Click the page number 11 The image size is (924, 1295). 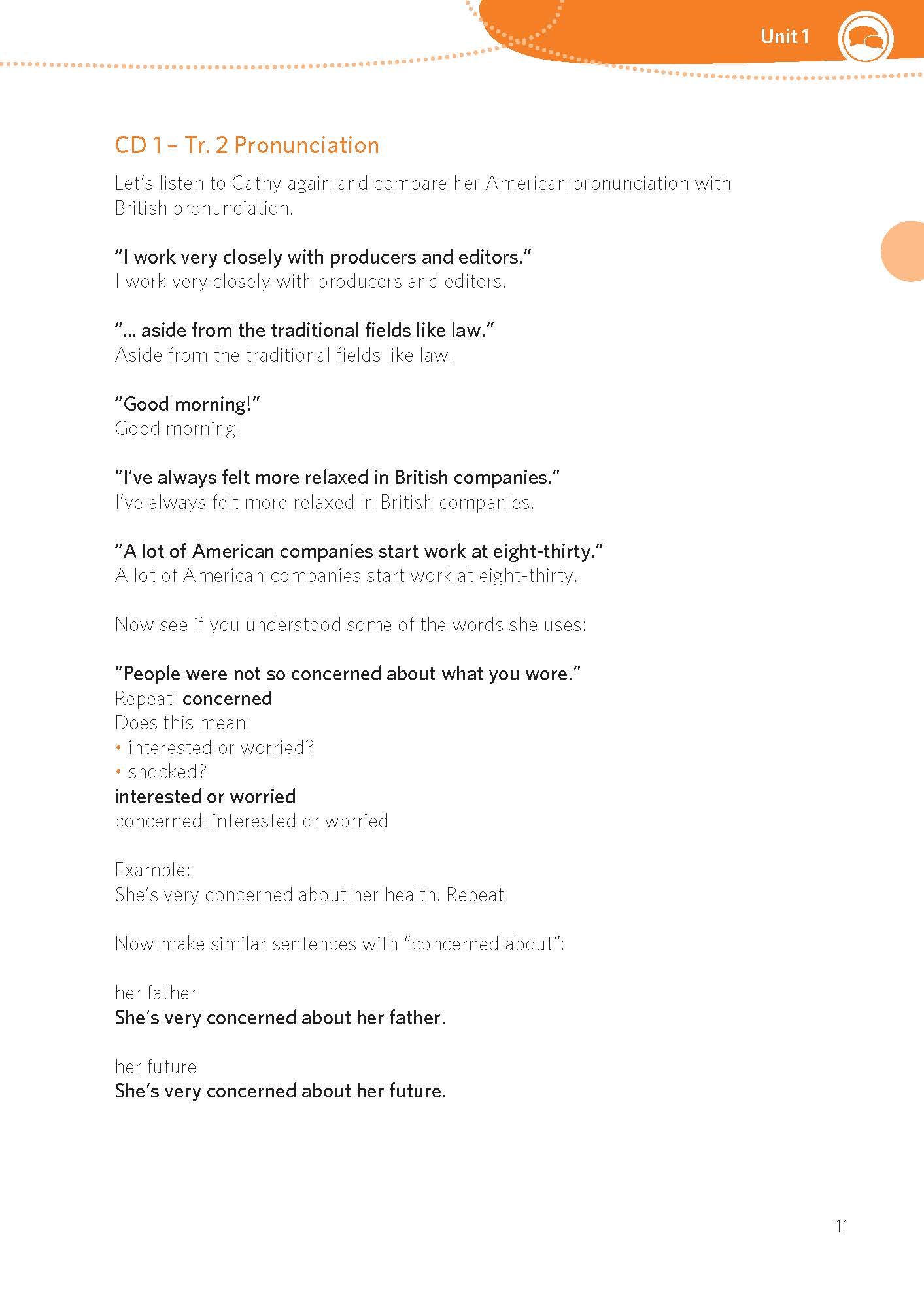pyautogui.click(x=842, y=1226)
